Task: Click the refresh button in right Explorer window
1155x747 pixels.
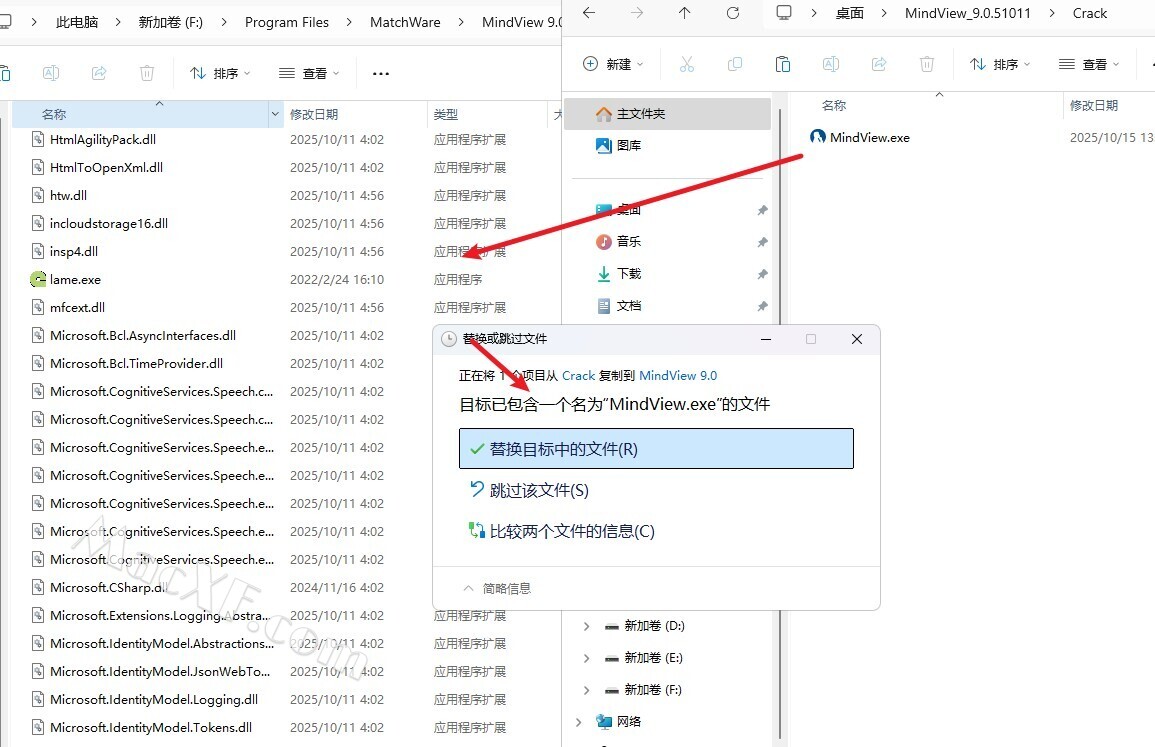Action: (733, 13)
